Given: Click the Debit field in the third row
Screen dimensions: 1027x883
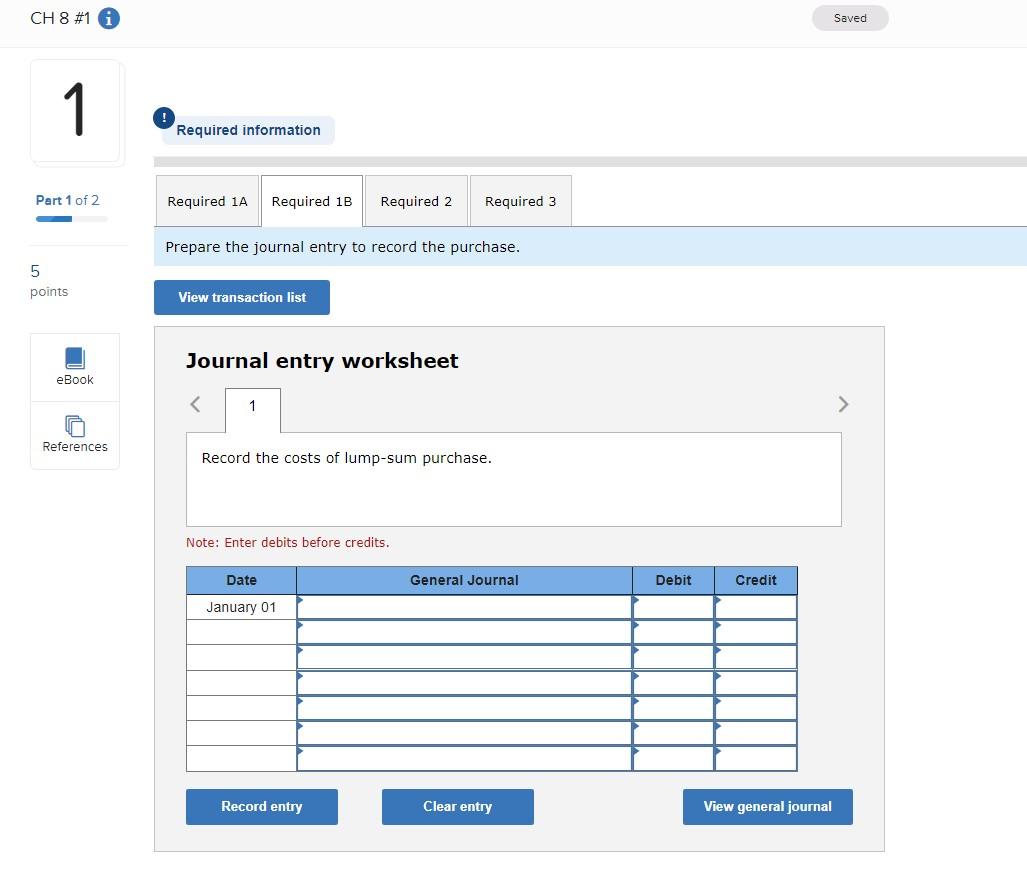Looking at the screenshot, I should pyautogui.click(x=673, y=657).
